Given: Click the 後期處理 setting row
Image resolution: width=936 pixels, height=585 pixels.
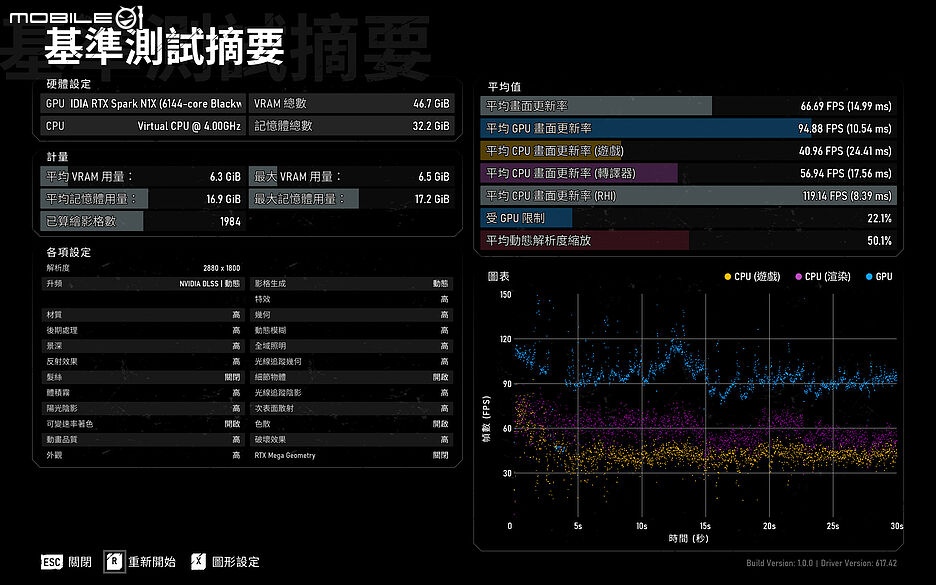Looking at the screenshot, I should (x=143, y=330).
